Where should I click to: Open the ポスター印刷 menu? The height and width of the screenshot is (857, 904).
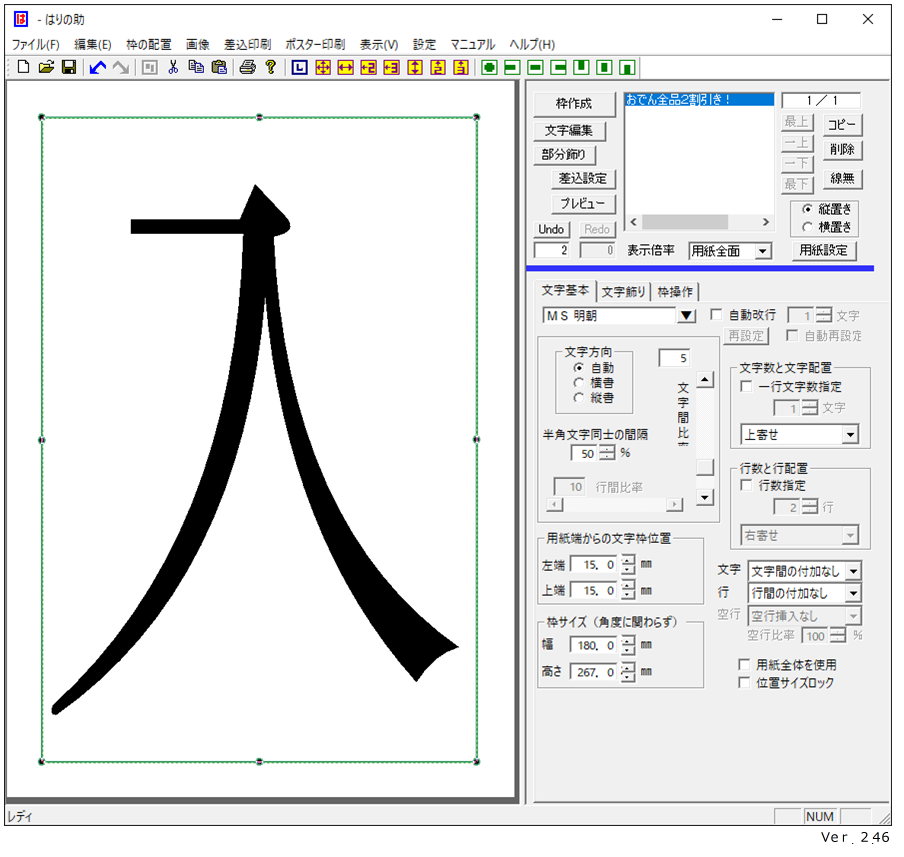[x=315, y=44]
